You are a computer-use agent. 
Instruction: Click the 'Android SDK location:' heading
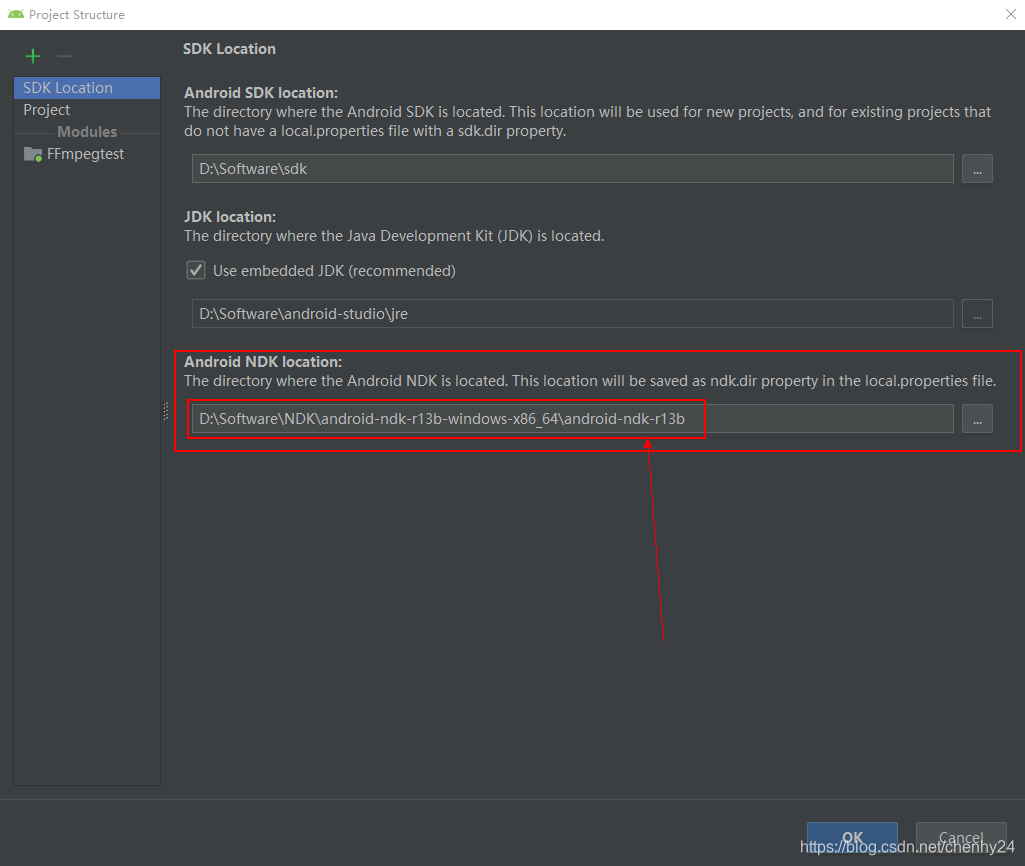click(261, 93)
